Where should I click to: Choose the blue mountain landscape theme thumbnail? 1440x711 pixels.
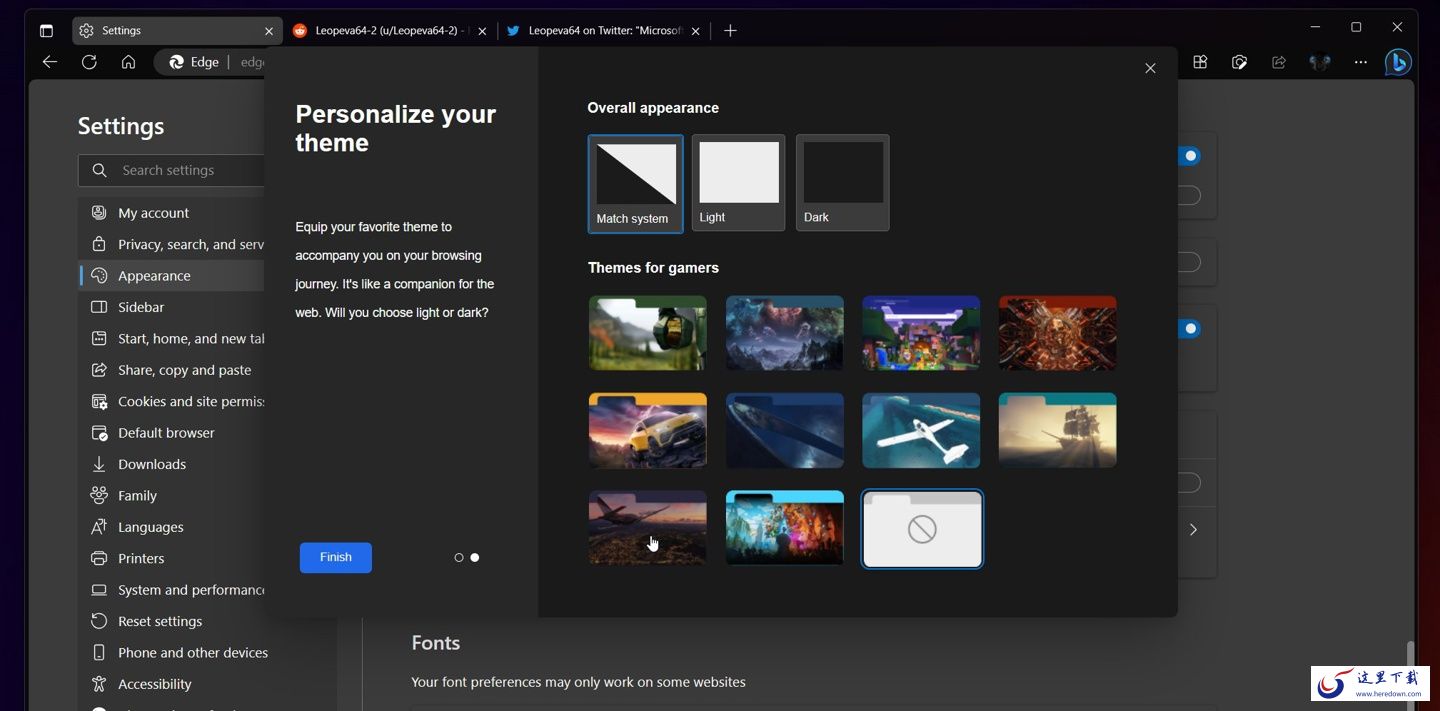point(785,333)
